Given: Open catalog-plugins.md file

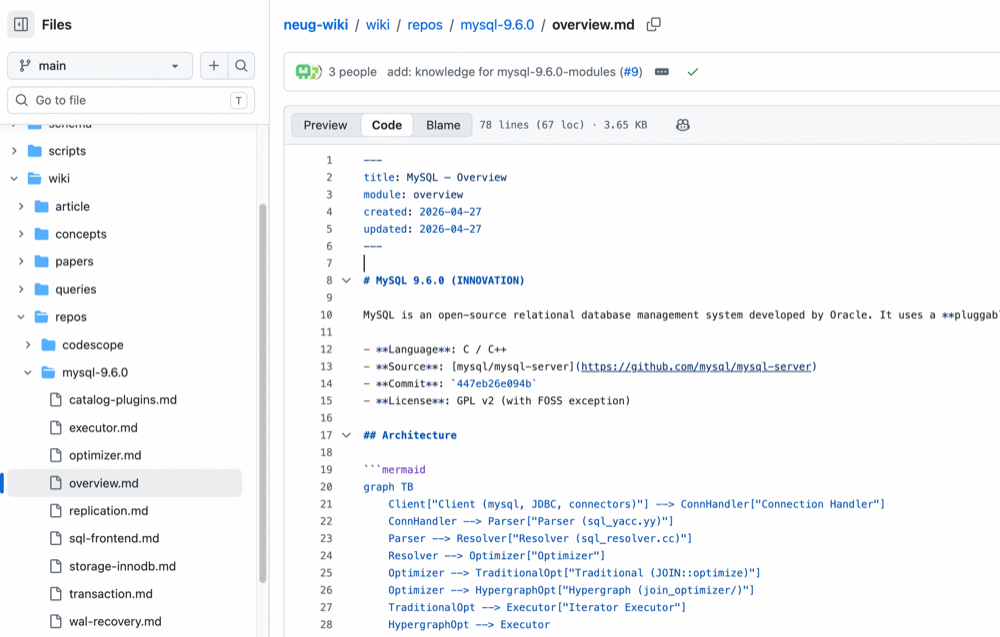Looking at the screenshot, I should click(123, 400).
